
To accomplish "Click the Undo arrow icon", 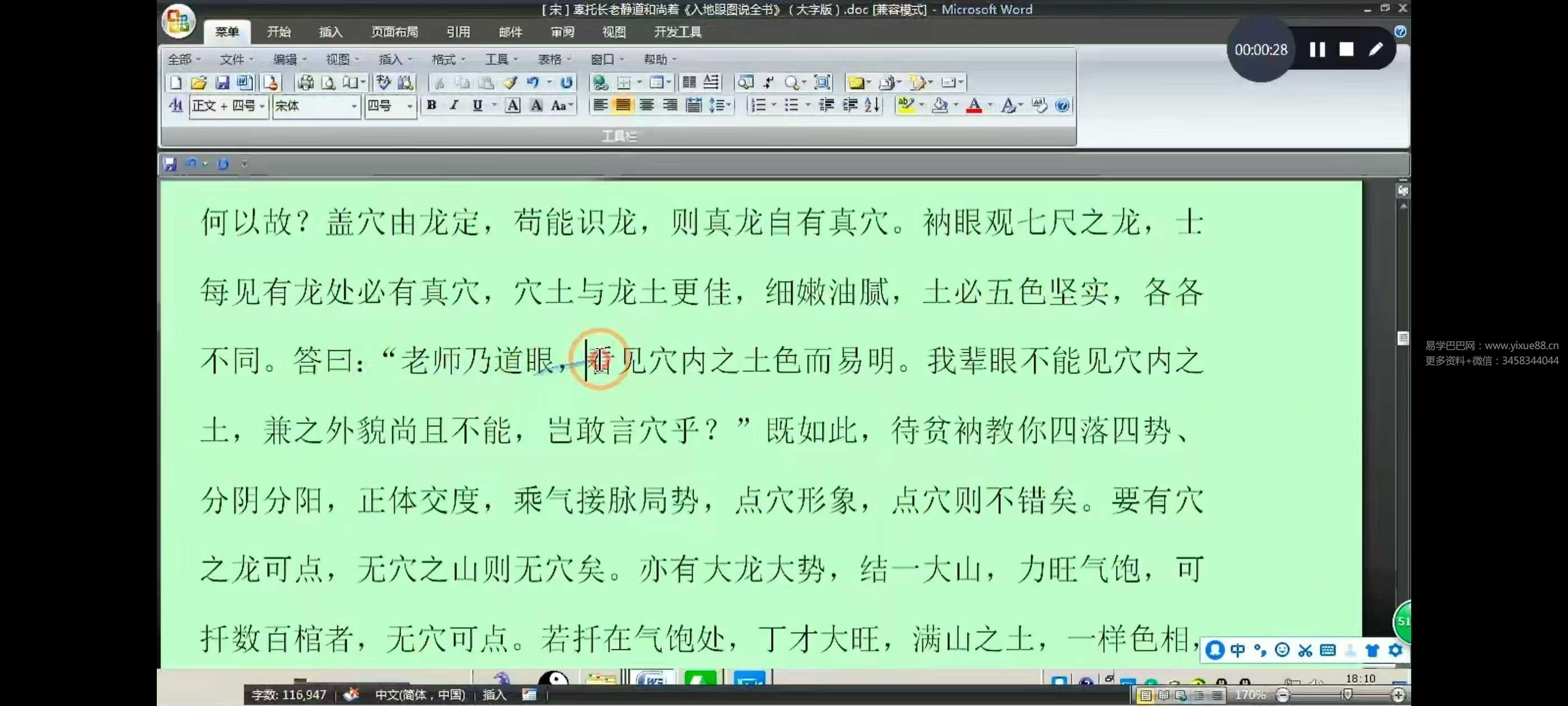I will [533, 82].
